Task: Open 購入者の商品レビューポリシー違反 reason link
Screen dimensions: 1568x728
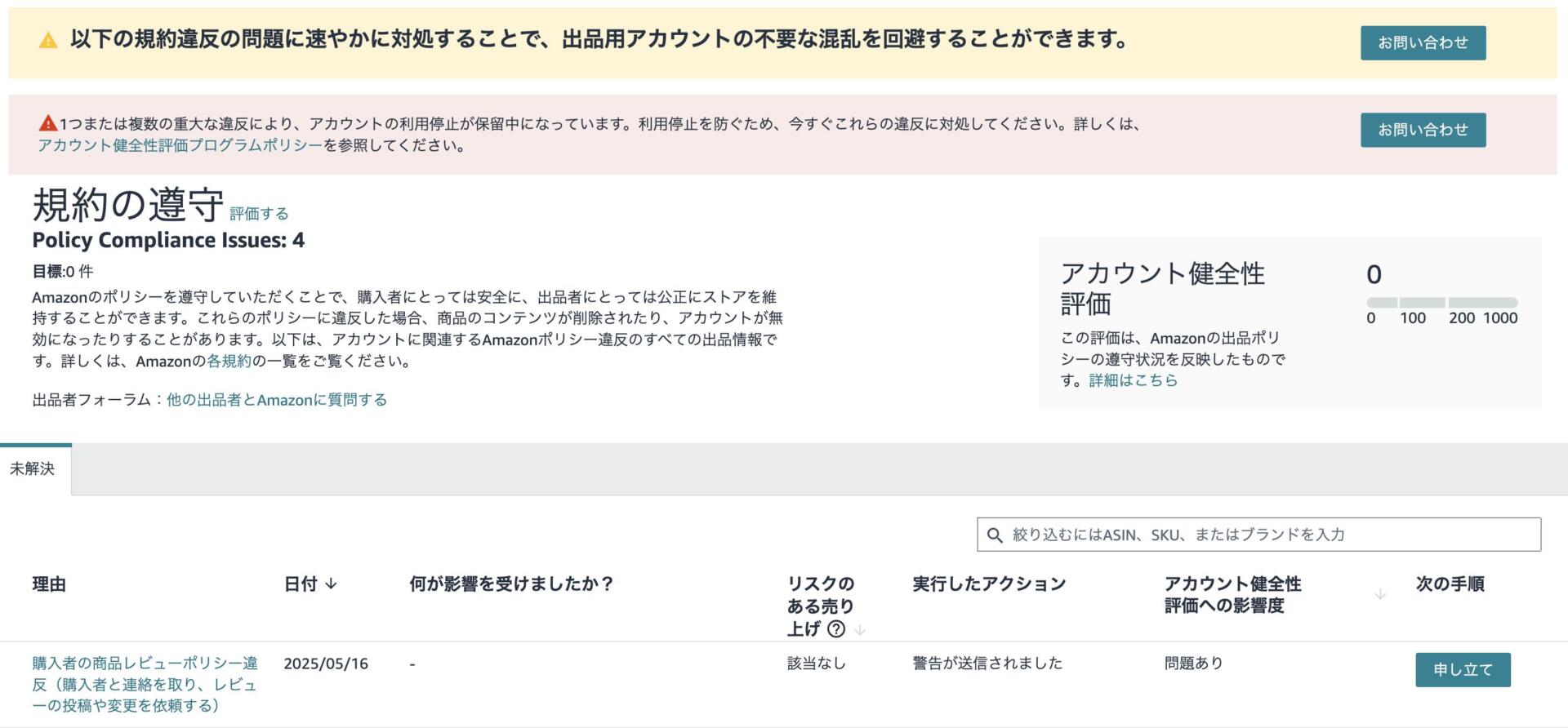Action: coord(145,684)
